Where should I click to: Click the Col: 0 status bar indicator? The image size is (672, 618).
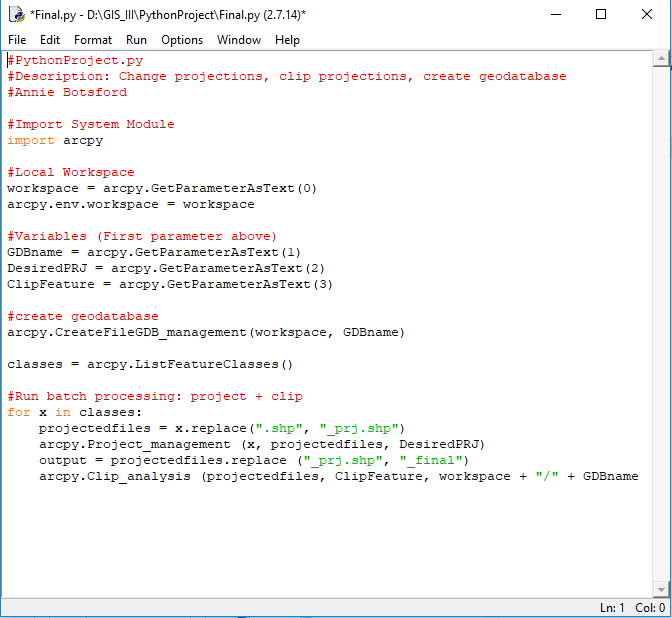[649, 608]
